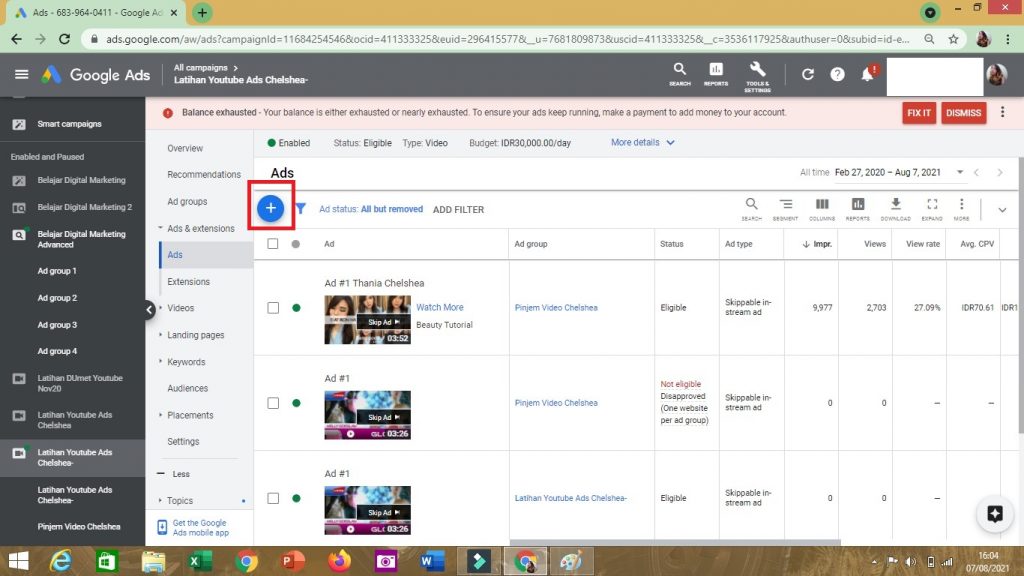Screen dimensions: 1024x576
Task: Toggle the select-all ads header checkbox
Action: pyautogui.click(x=273, y=244)
